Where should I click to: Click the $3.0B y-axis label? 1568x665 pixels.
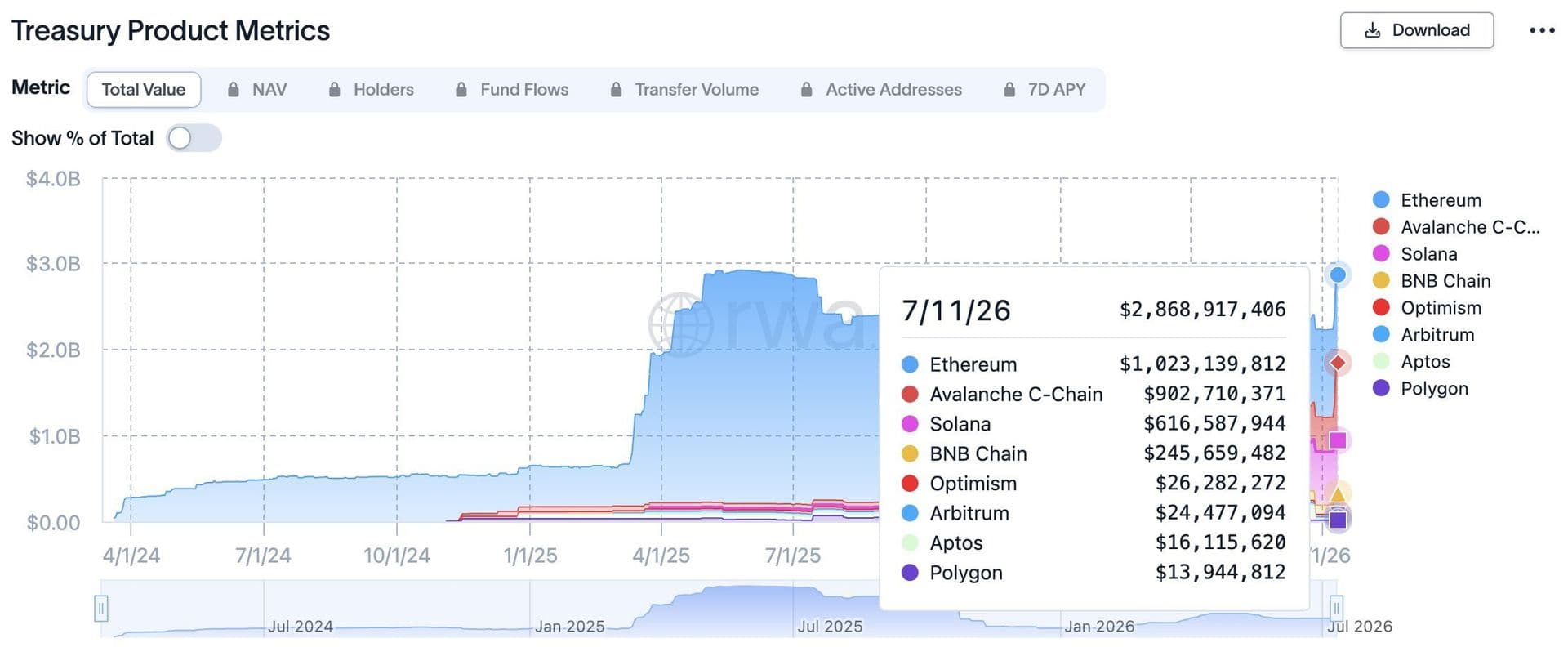pos(53,264)
